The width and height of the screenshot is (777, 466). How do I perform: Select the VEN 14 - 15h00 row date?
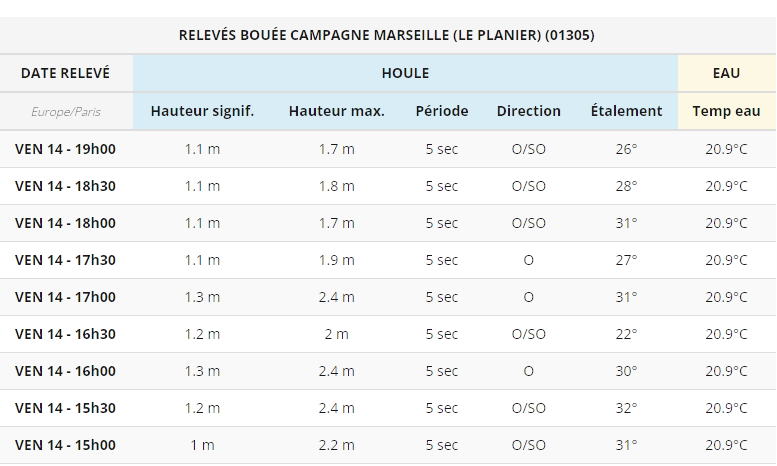coord(65,445)
